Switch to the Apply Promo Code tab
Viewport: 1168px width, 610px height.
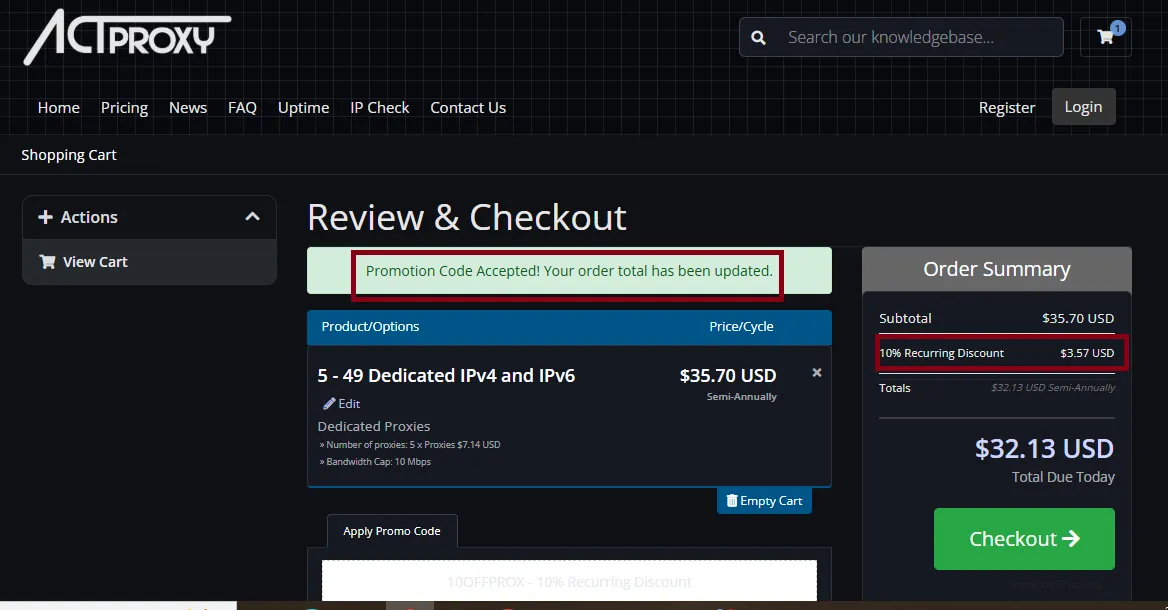pyautogui.click(x=392, y=531)
